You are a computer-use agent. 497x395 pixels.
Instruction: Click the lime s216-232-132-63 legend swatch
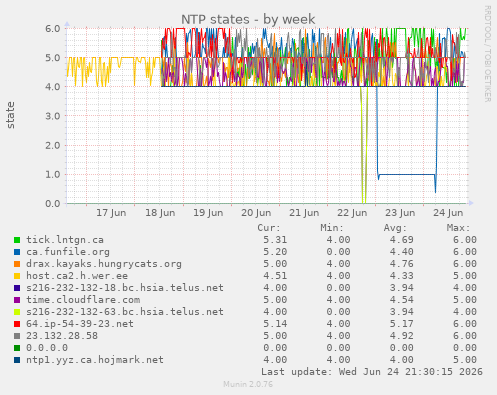point(17,312)
